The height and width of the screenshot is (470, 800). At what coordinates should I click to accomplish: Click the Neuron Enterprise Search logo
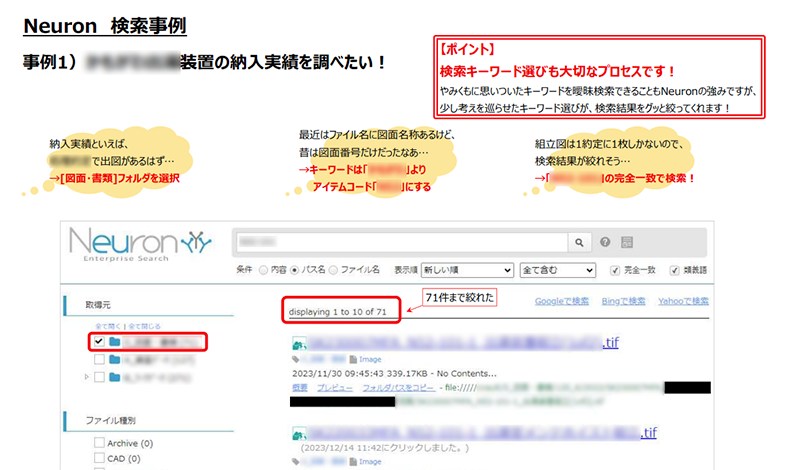click(x=140, y=245)
